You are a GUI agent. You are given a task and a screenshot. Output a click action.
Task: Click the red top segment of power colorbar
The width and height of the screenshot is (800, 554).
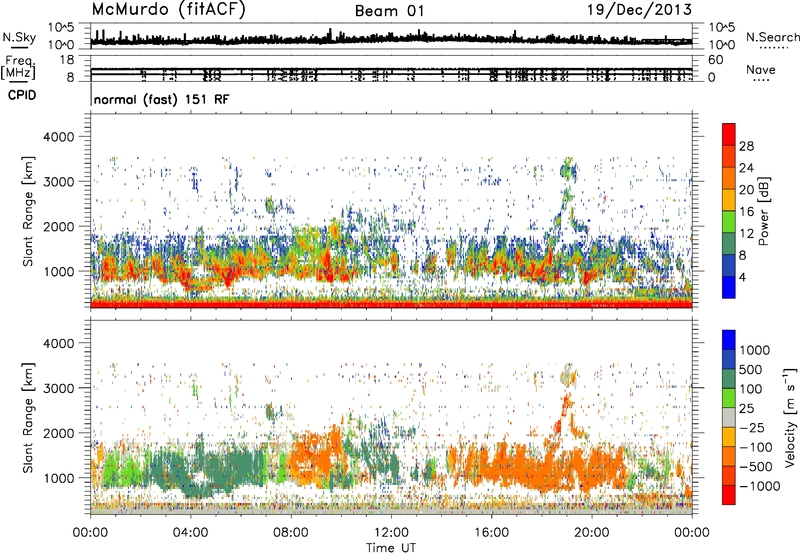point(729,134)
